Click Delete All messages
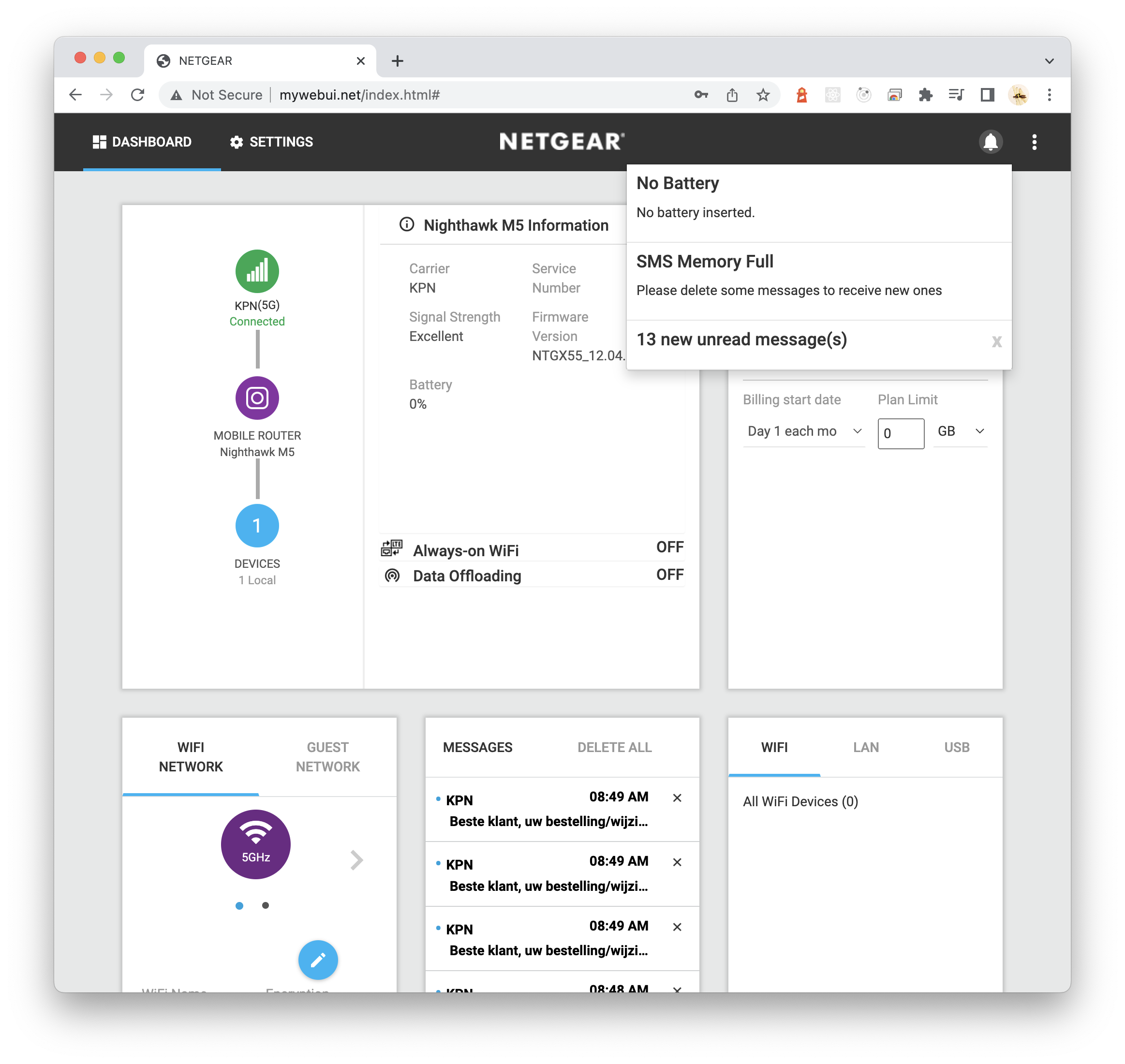The width and height of the screenshot is (1125, 1064). pyautogui.click(x=614, y=747)
